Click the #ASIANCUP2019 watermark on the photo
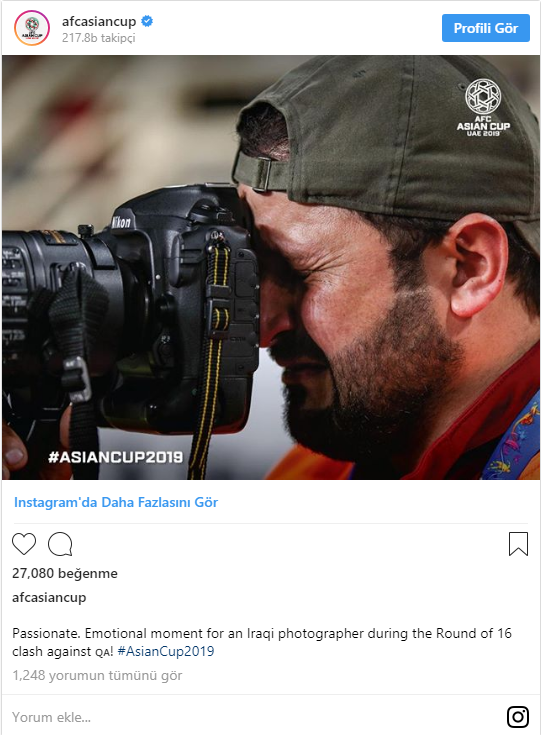This screenshot has width=545, height=735. (115, 457)
